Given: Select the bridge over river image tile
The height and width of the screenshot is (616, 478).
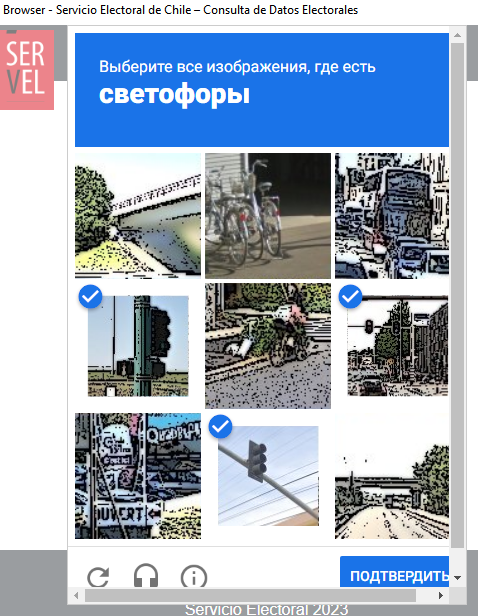Looking at the screenshot, I should (138, 216).
